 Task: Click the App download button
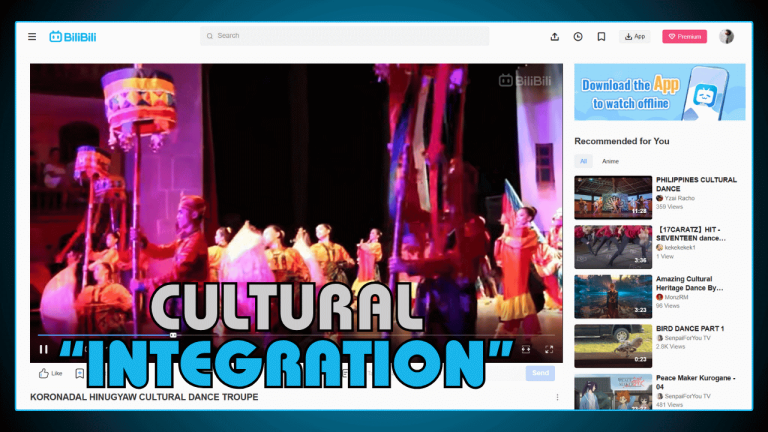634,37
